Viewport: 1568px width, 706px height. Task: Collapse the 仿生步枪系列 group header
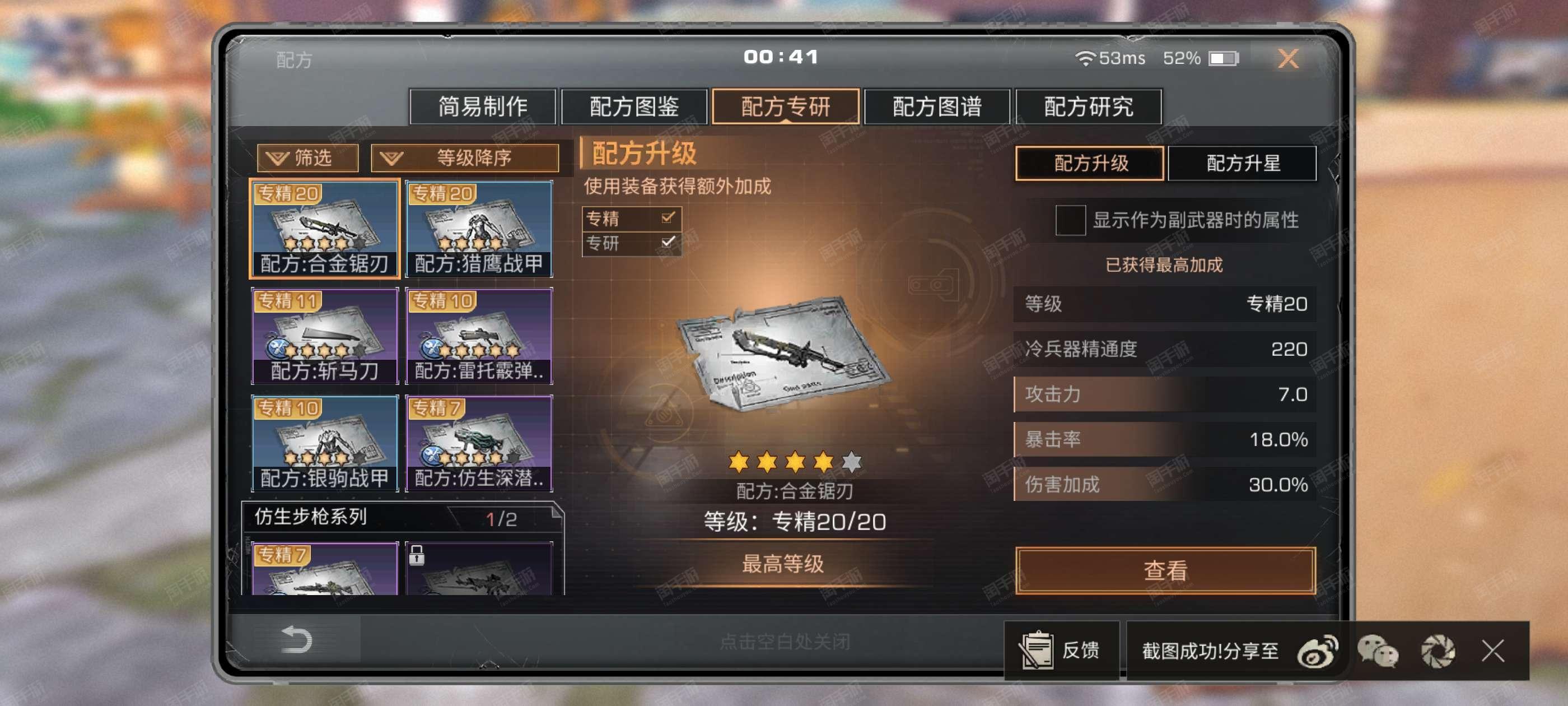(x=402, y=517)
